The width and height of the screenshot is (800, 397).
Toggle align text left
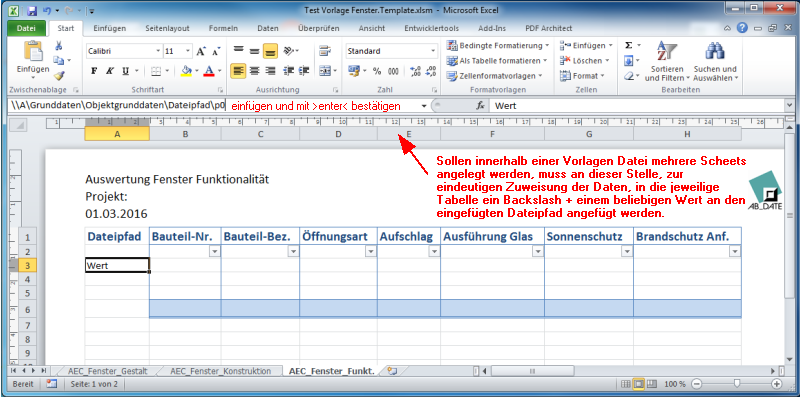tap(238, 71)
